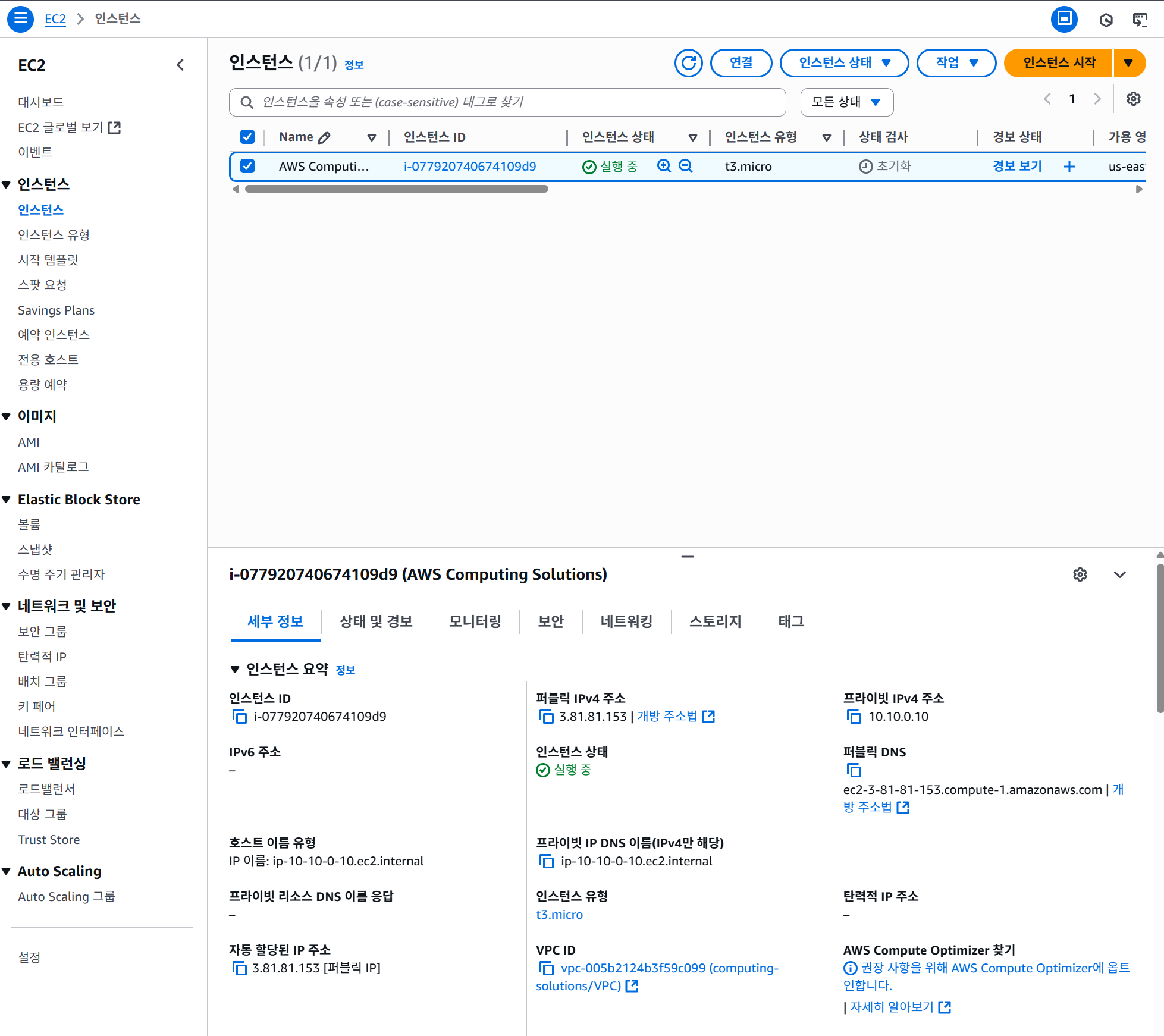Collapse the Elastic Block Store sidebar group

click(x=7, y=500)
